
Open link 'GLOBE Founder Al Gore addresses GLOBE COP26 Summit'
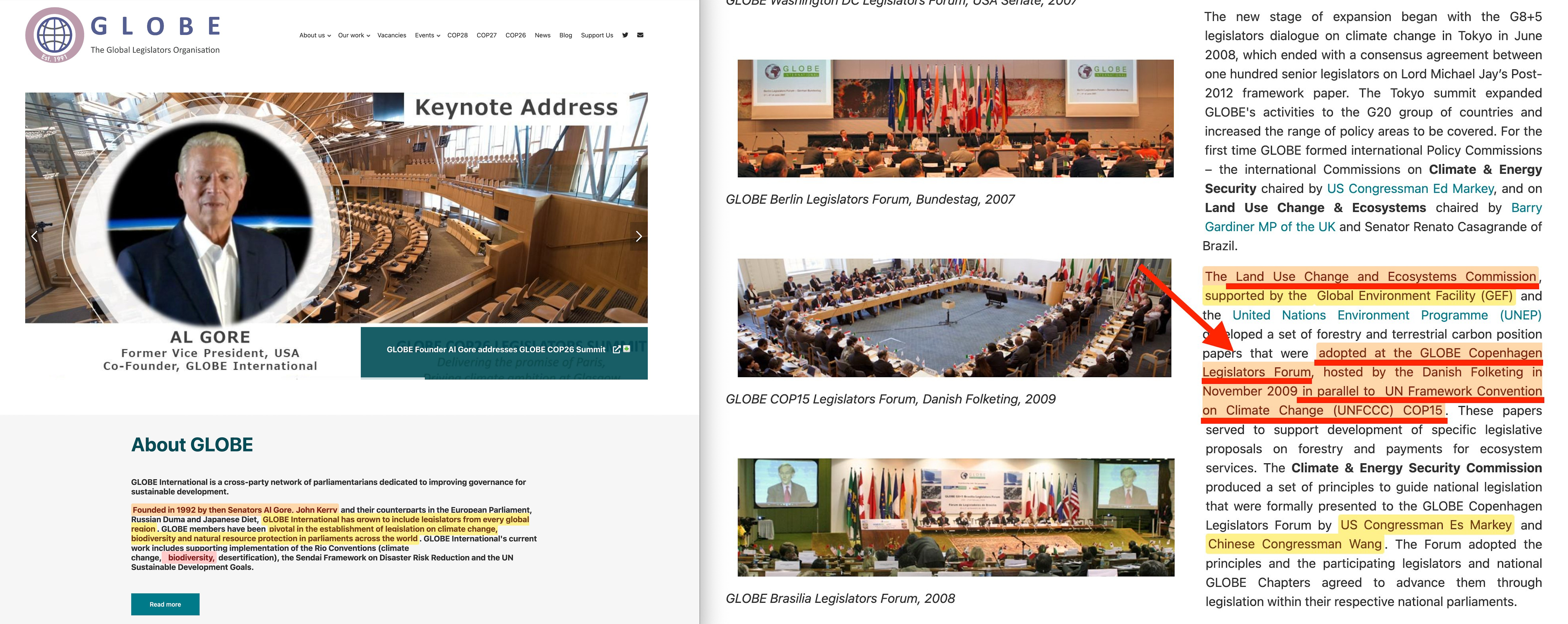pyautogui.click(x=496, y=350)
